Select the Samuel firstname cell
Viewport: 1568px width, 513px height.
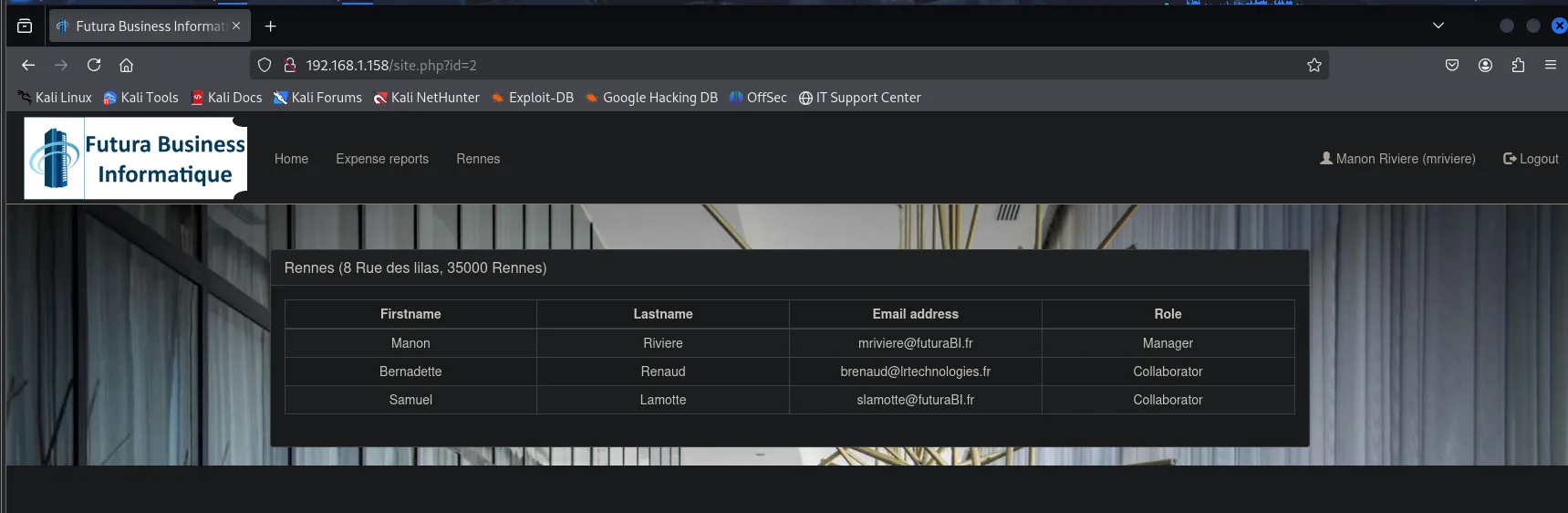[410, 400]
